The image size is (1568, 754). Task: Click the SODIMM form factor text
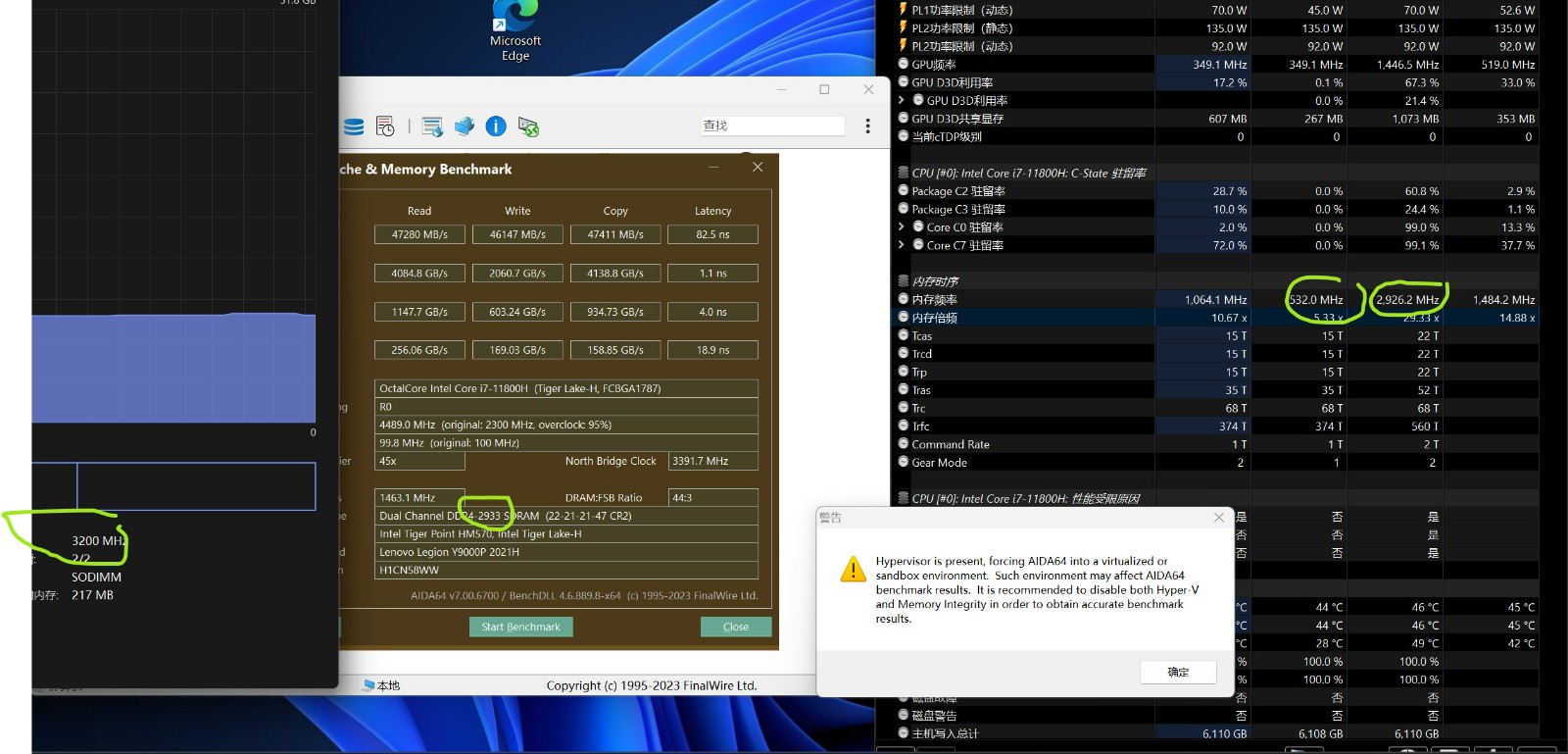coord(96,578)
